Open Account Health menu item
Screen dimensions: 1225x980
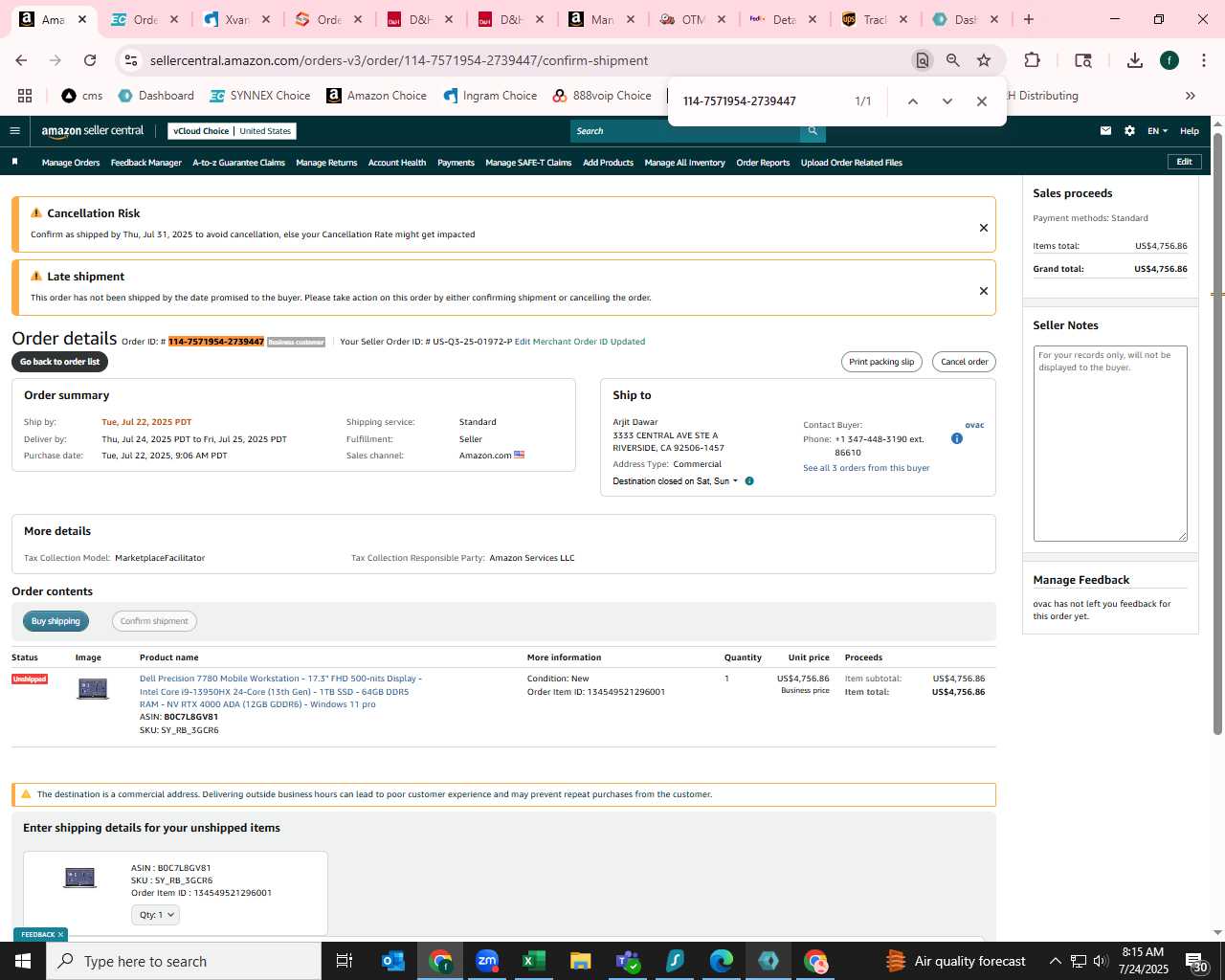coord(397,163)
